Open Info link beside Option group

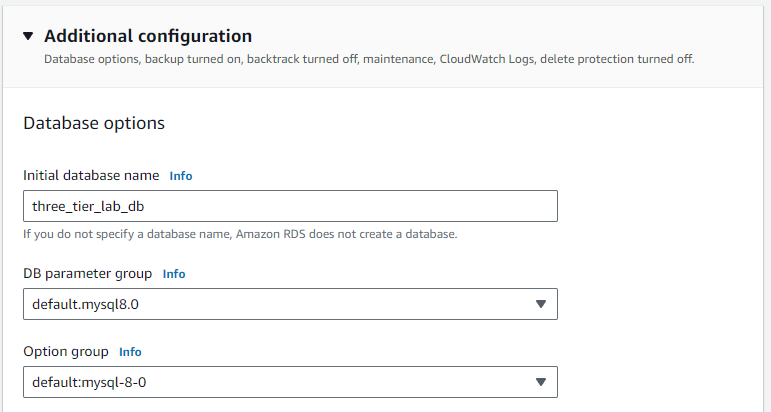pos(130,352)
